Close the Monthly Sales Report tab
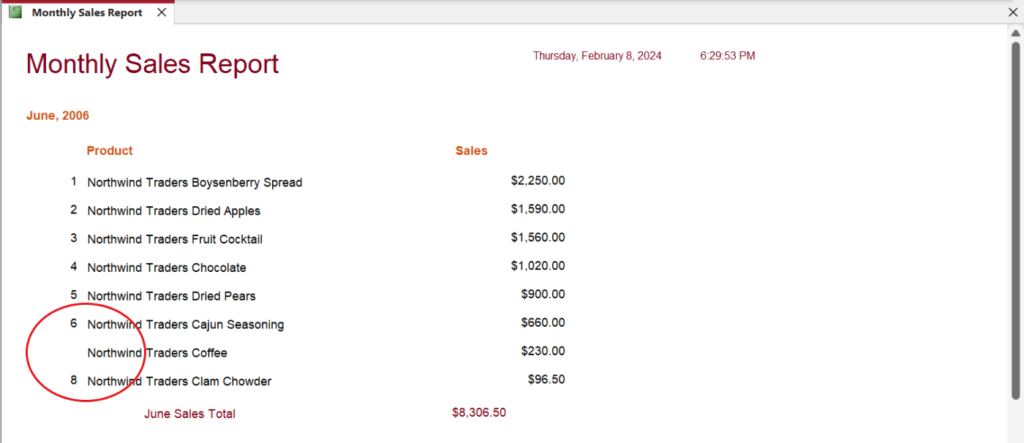 coord(162,13)
